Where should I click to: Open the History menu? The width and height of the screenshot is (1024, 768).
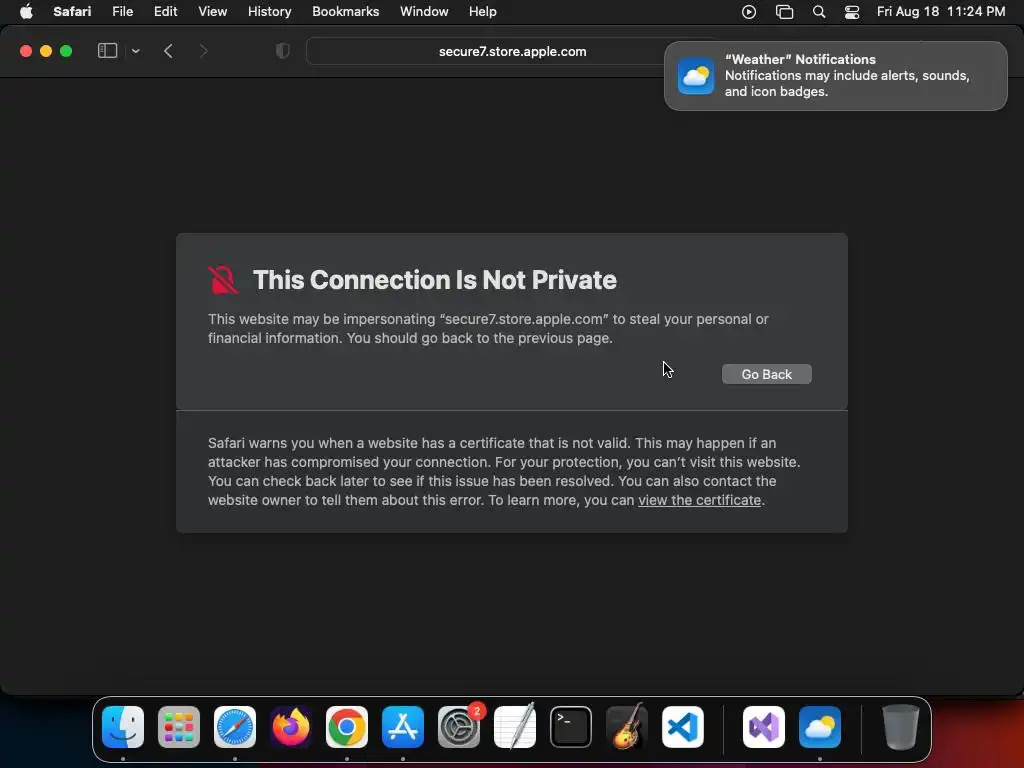(269, 12)
